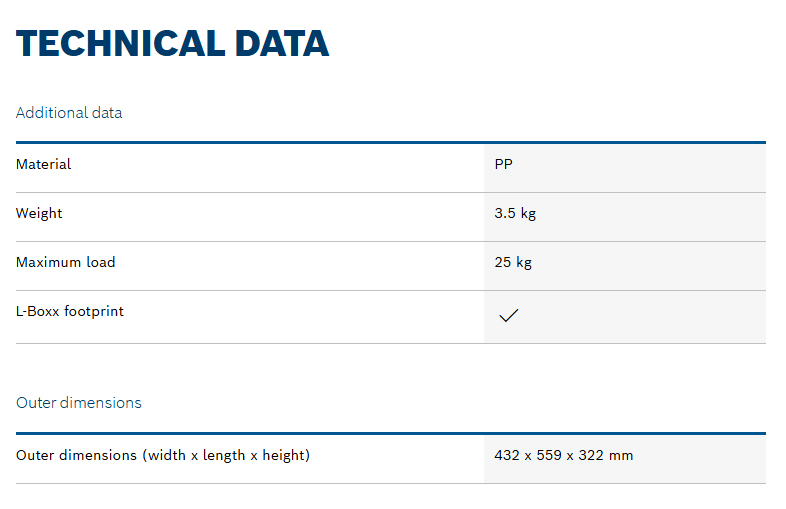The height and width of the screenshot is (509, 786).
Task: Select the Outer dimensions section title
Action: pyautogui.click(x=79, y=403)
